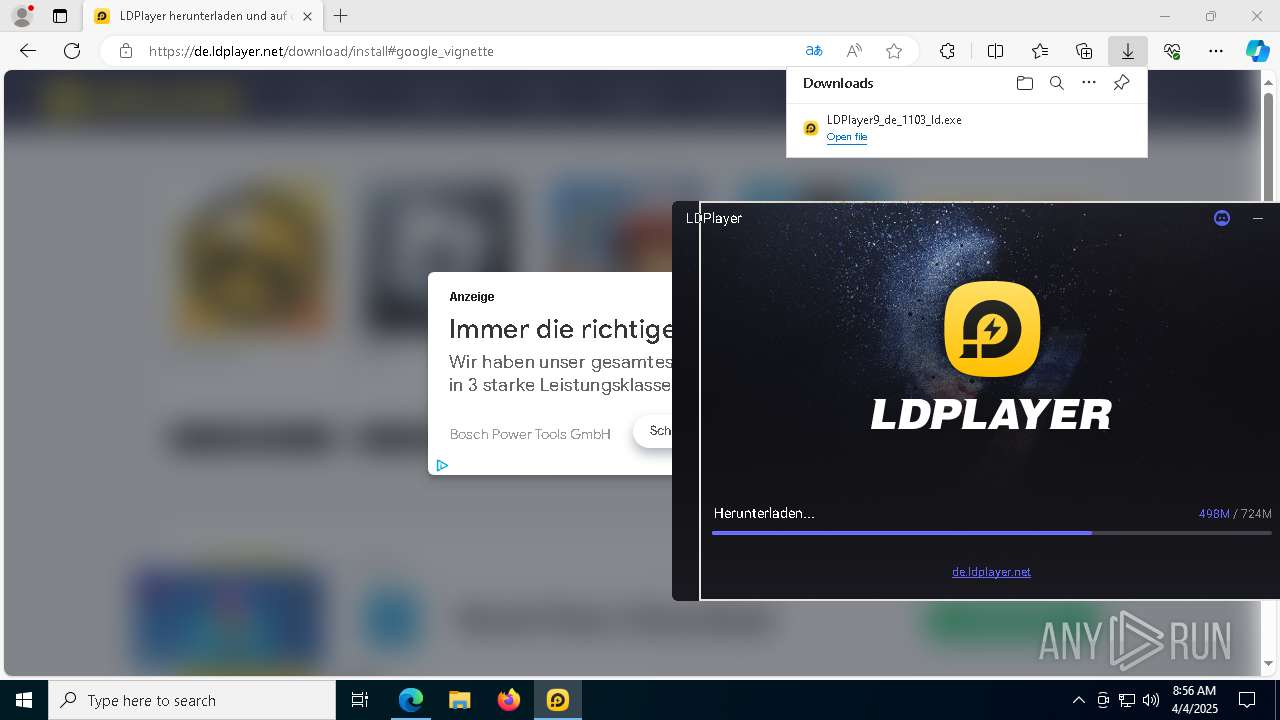Minimize the LDPlayer installer window
This screenshot has height=720, width=1280.
click(x=1258, y=218)
